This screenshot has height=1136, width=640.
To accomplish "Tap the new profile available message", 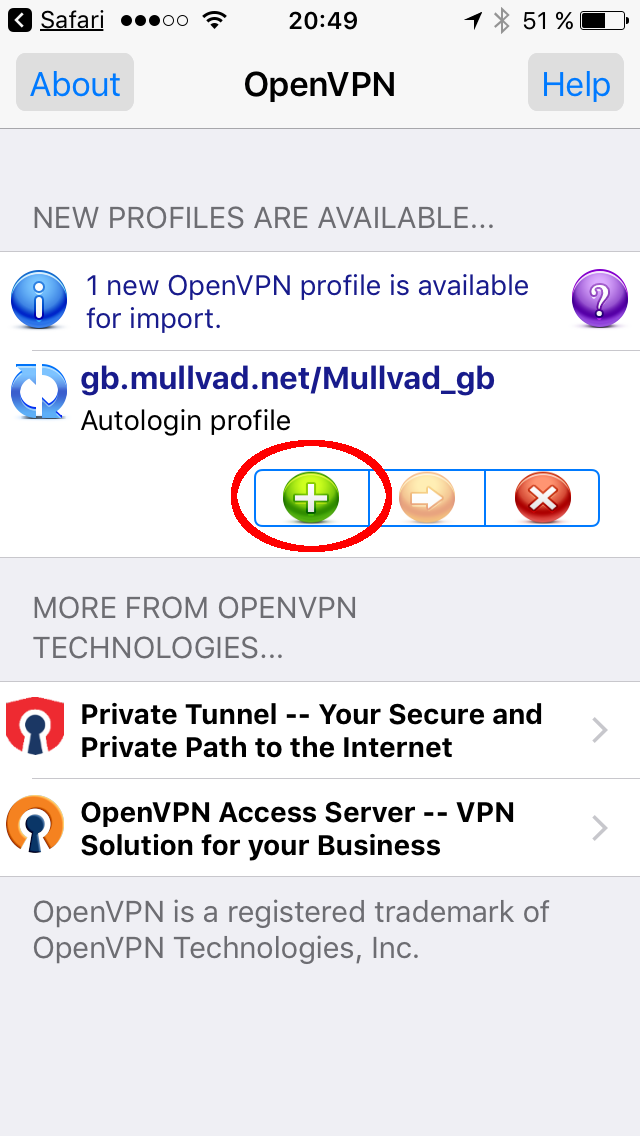I will (x=307, y=301).
